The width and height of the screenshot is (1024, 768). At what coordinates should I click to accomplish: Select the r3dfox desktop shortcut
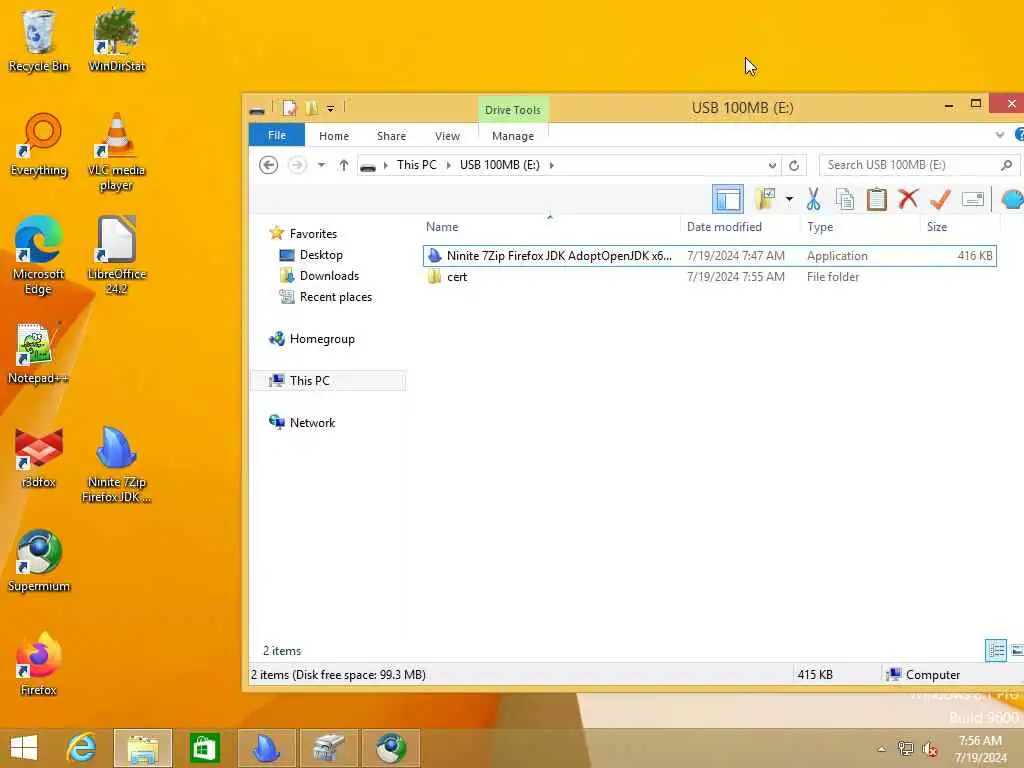(x=39, y=457)
